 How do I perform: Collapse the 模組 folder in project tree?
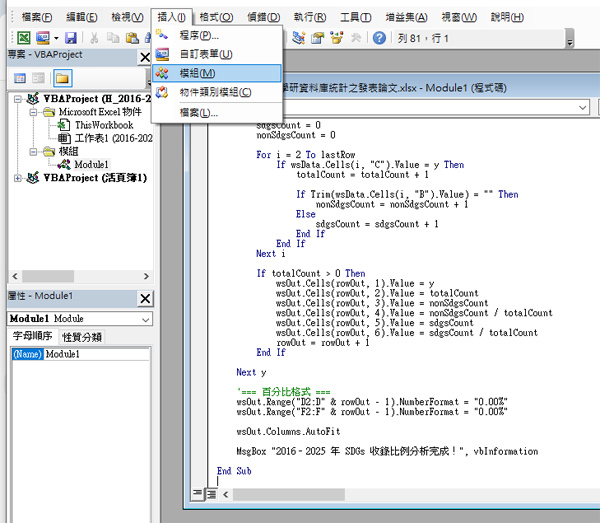click(33, 151)
